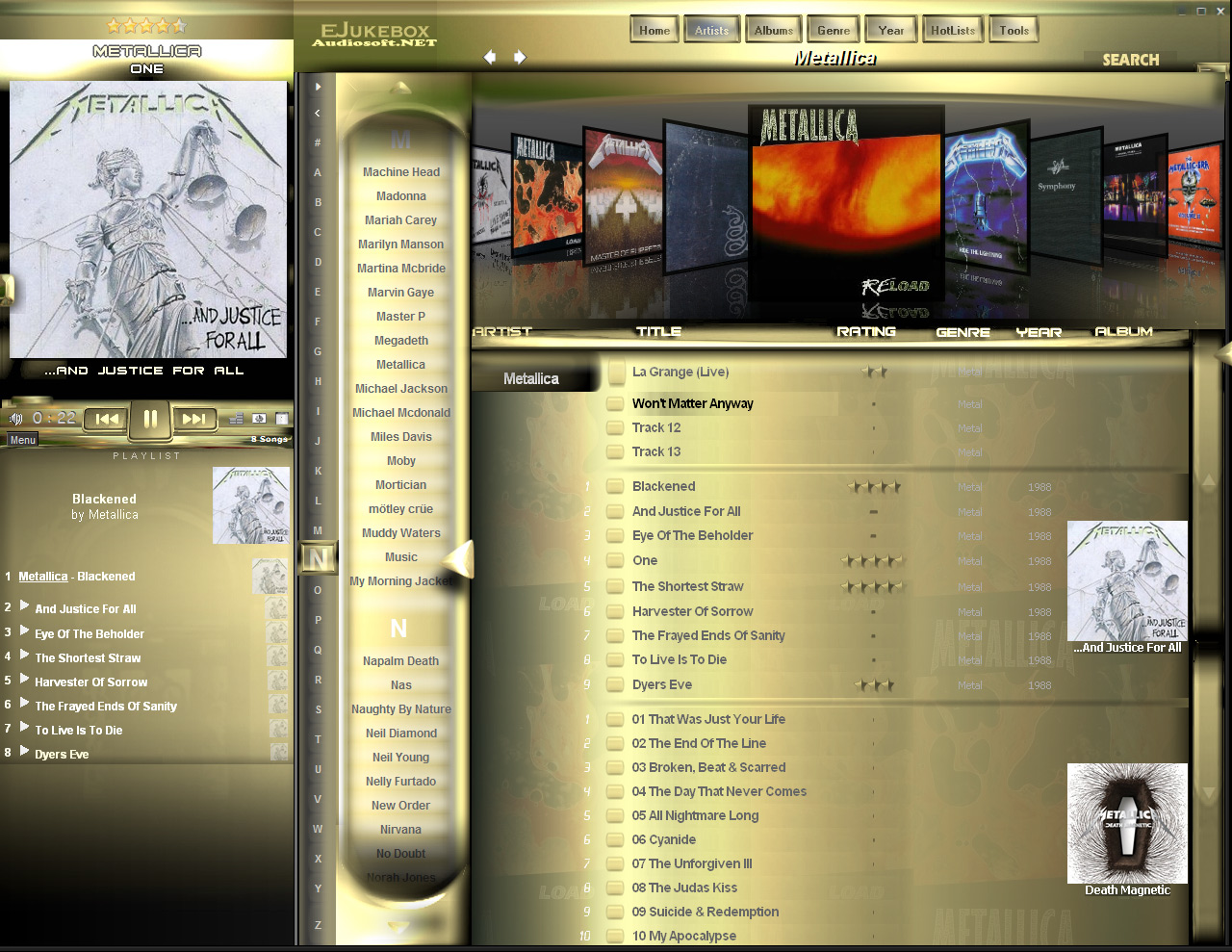Jump to artists starting with A
Screen dimensions: 1232x952
pos(318,172)
